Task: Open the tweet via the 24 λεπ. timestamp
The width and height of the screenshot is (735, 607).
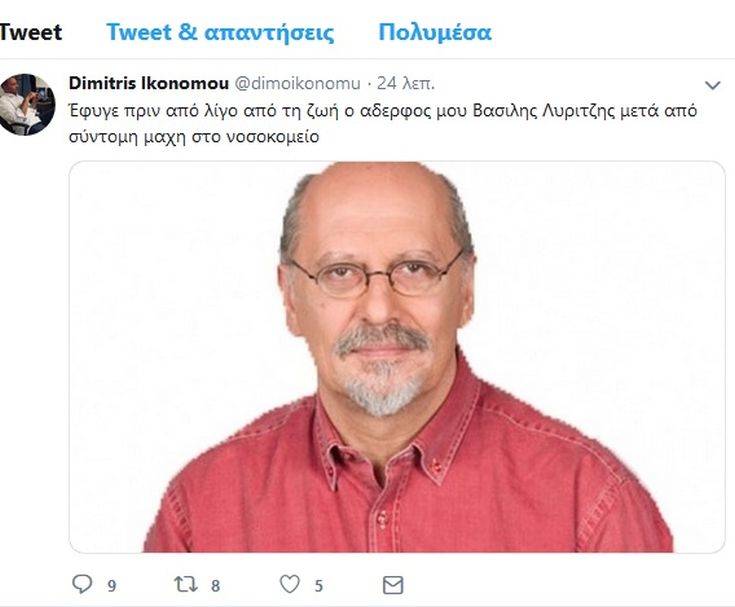Action: (x=406, y=83)
